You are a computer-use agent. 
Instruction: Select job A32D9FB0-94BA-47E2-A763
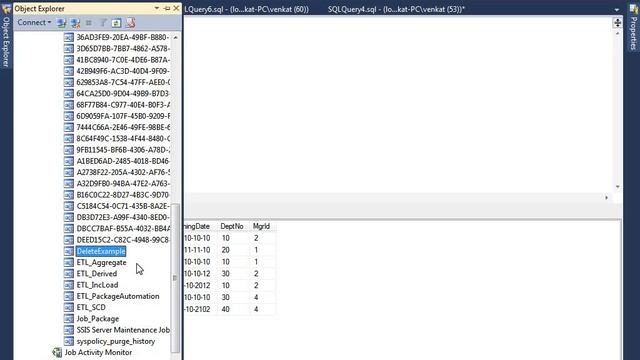tap(123, 183)
